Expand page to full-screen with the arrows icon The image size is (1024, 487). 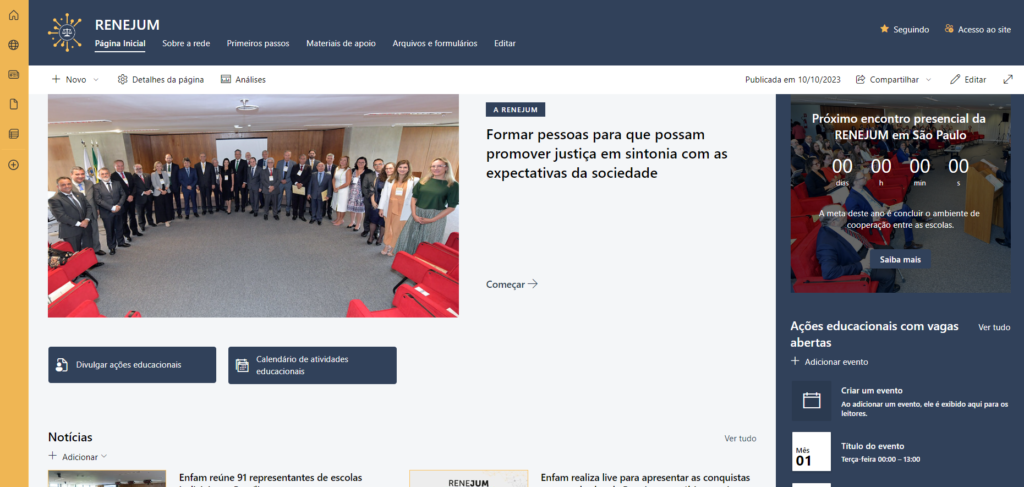tap(1008, 80)
